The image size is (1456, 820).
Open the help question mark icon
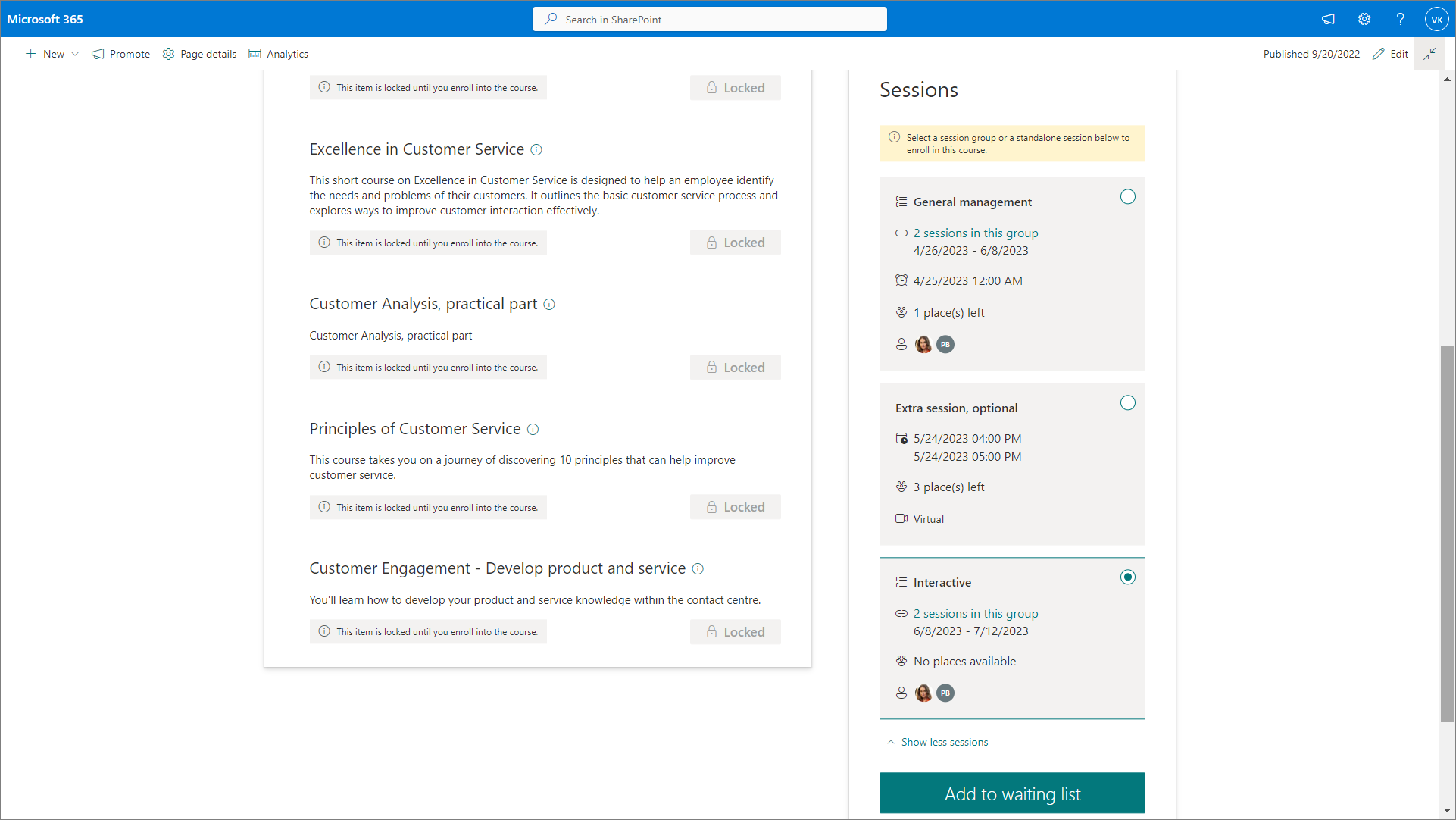pos(1400,20)
